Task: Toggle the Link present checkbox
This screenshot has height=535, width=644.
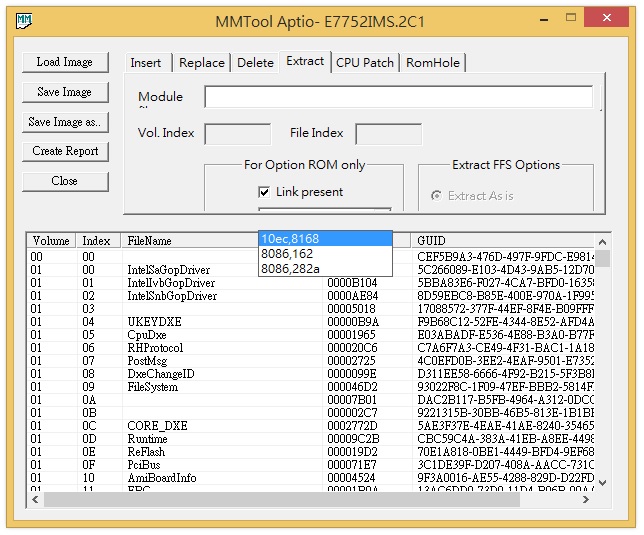Action: (264, 192)
